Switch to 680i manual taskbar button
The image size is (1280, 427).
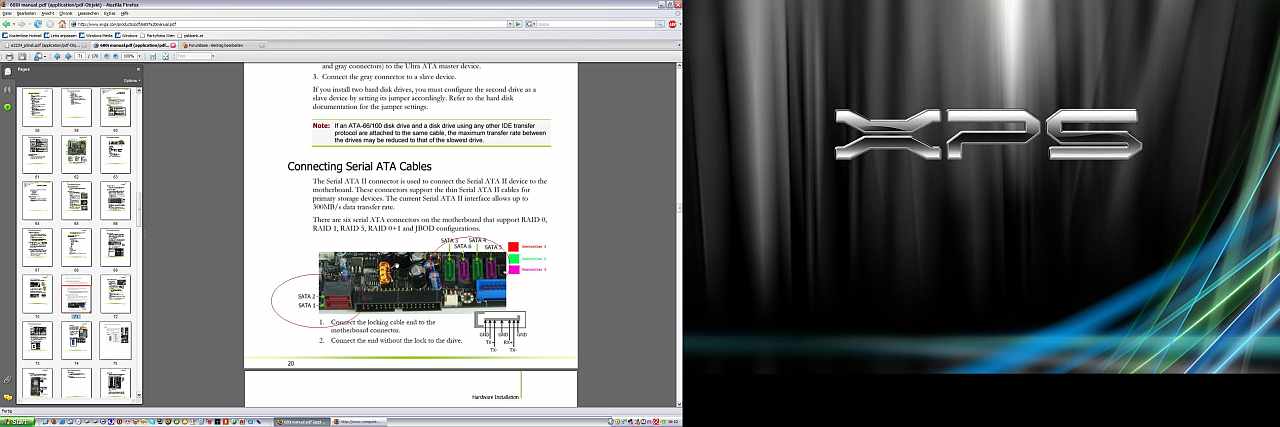point(303,421)
